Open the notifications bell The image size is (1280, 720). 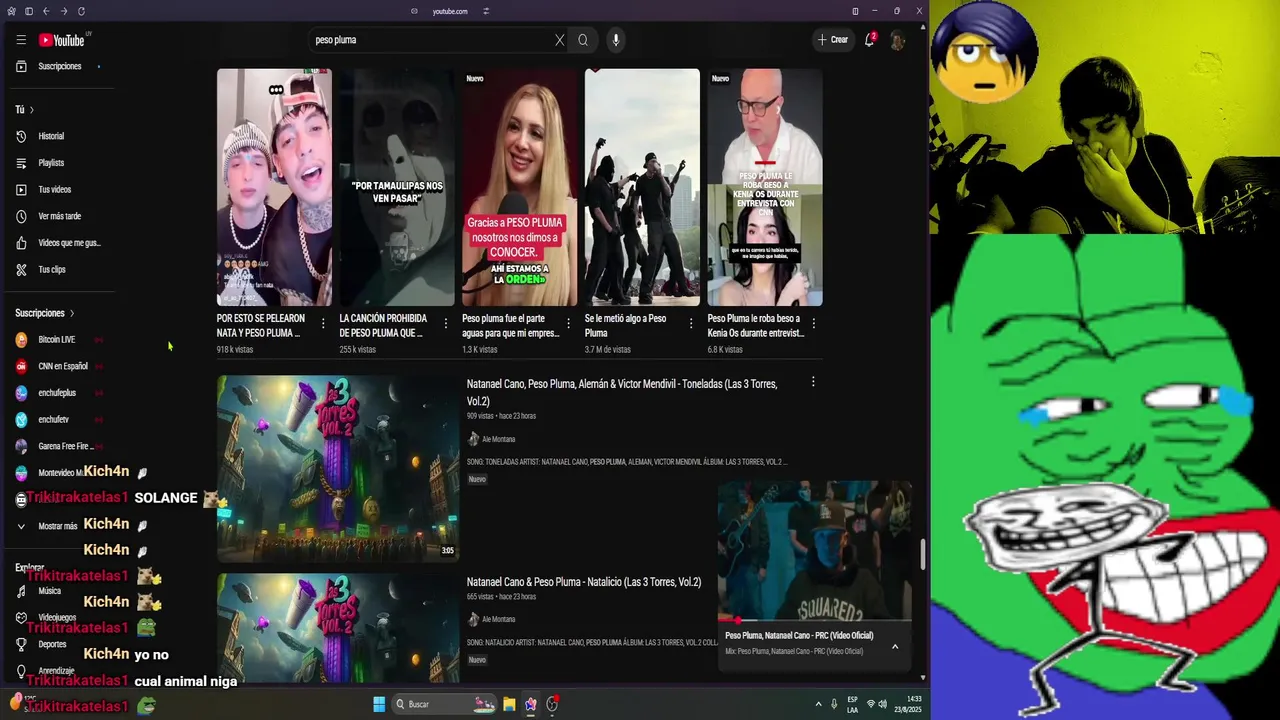869,40
